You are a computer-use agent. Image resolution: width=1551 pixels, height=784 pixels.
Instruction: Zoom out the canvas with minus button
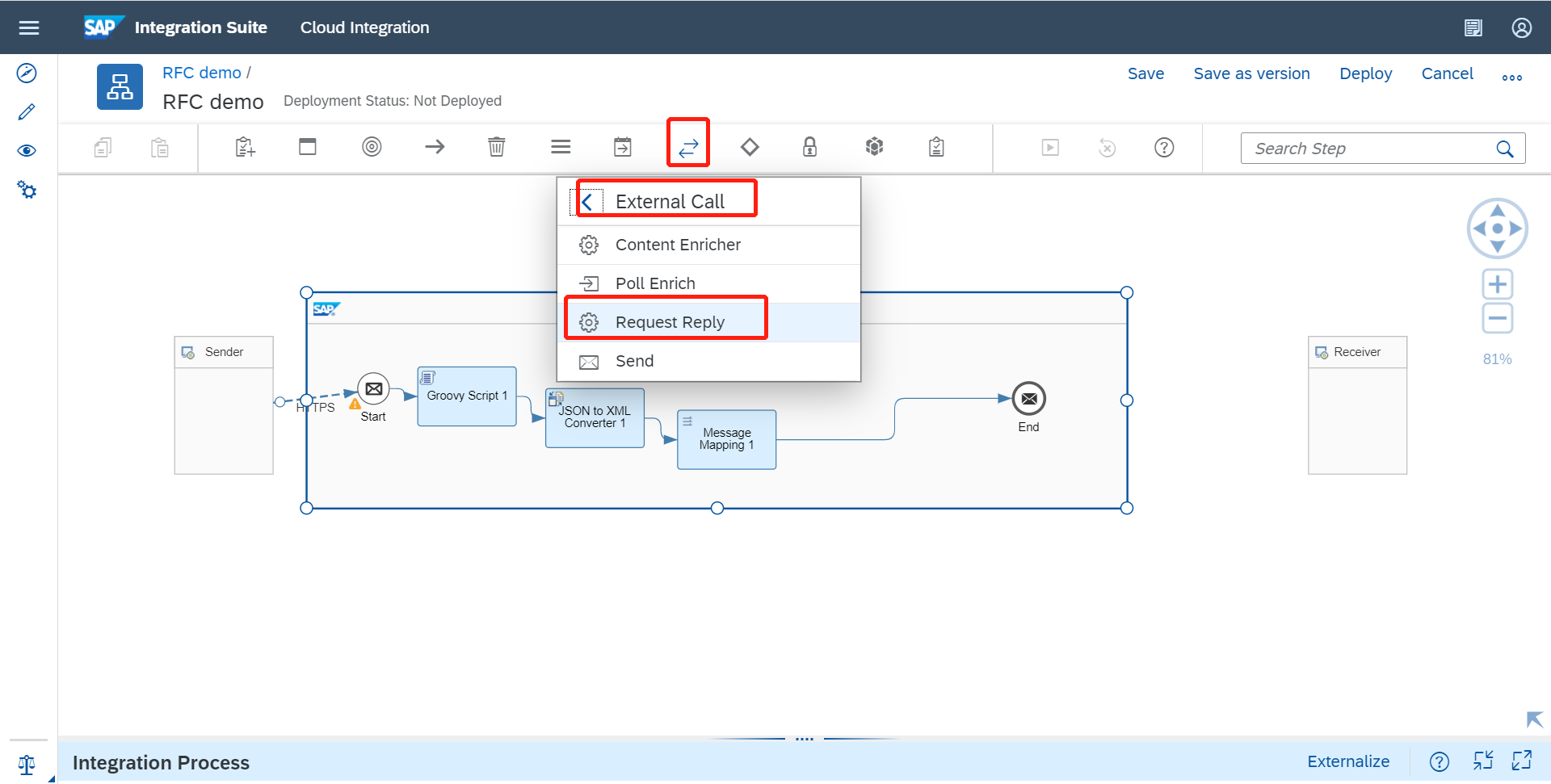pyautogui.click(x=1497, y=318)
